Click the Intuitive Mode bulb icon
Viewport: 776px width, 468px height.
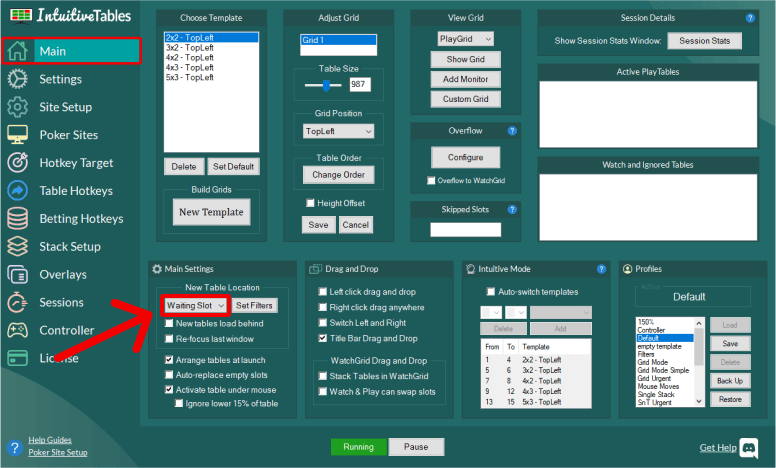[x=471, y=269]
